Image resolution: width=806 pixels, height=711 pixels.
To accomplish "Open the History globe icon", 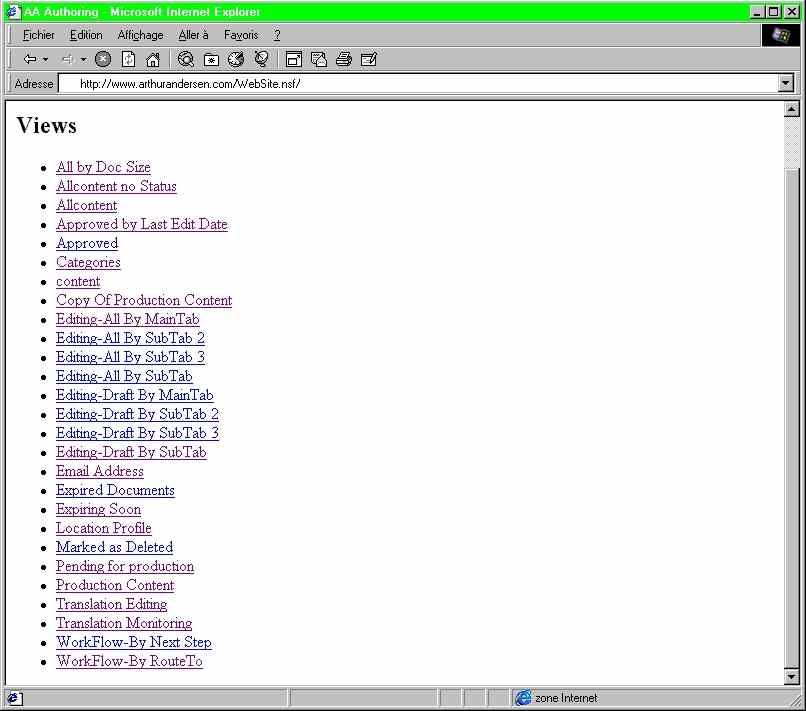I will [236, 59].
